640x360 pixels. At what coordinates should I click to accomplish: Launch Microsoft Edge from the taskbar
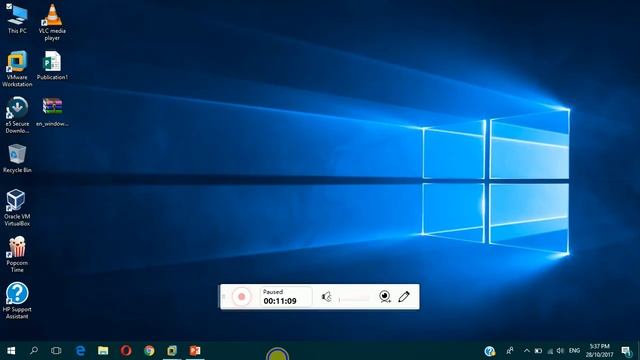point(80,351)
